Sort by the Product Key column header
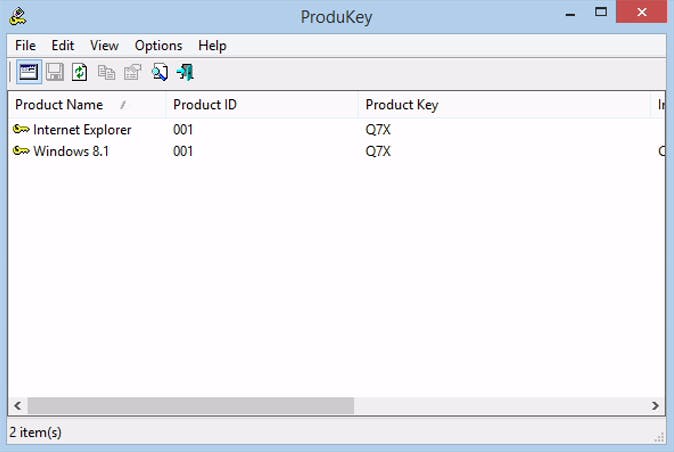The image size is (674, 452). click(x=504, y=105)
